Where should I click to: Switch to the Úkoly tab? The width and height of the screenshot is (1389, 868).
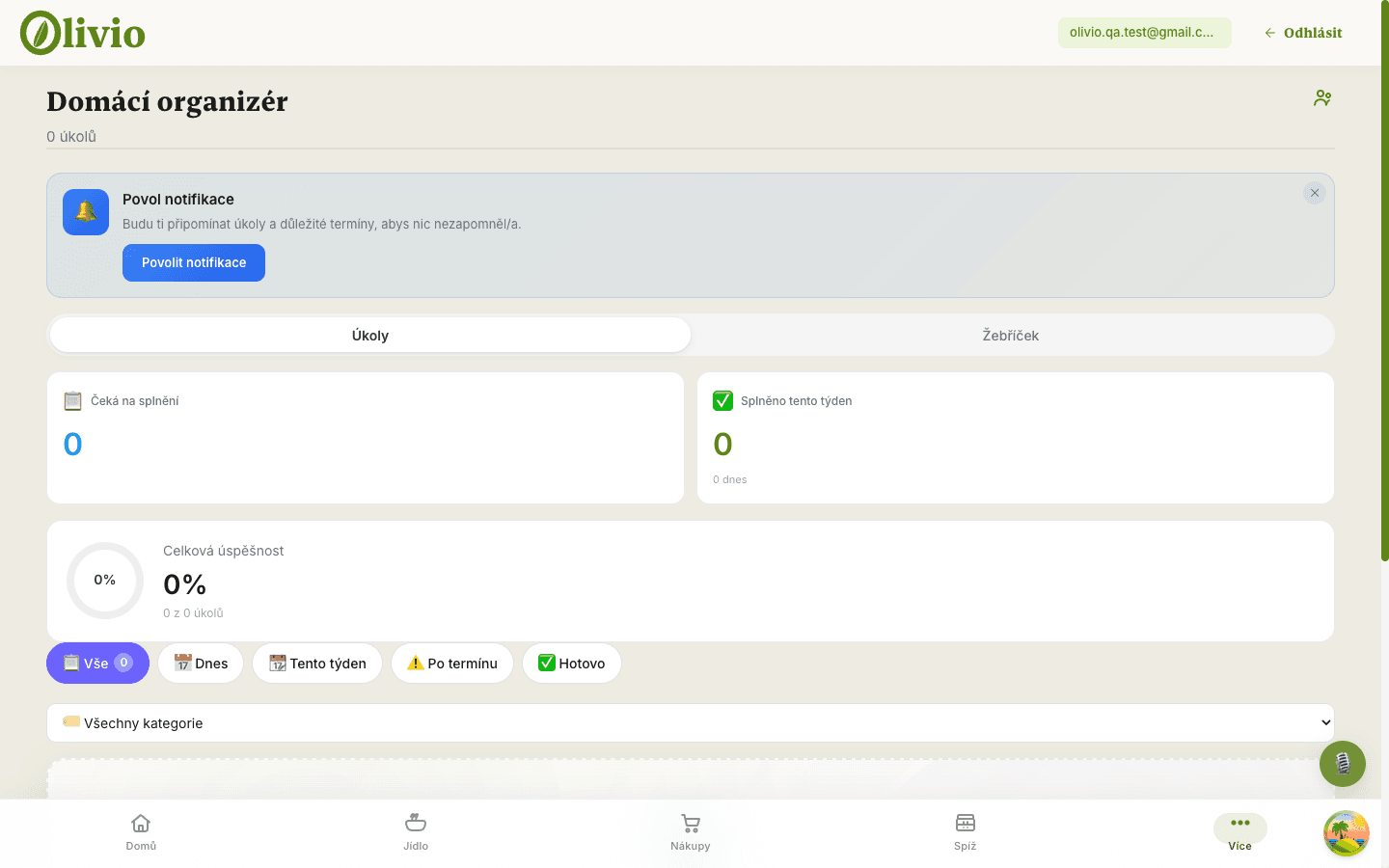tap(370, 335)
